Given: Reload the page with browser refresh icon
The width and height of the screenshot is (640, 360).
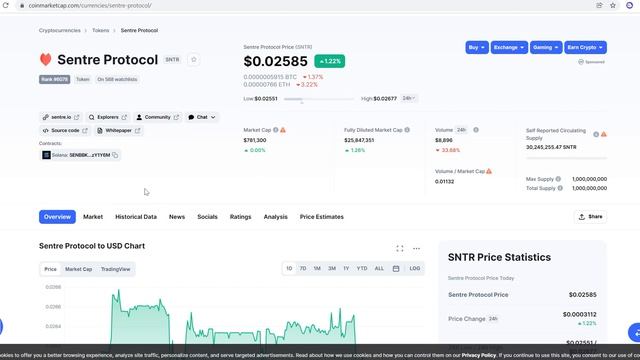Looking at the screenshot, I should pos(6,5).
